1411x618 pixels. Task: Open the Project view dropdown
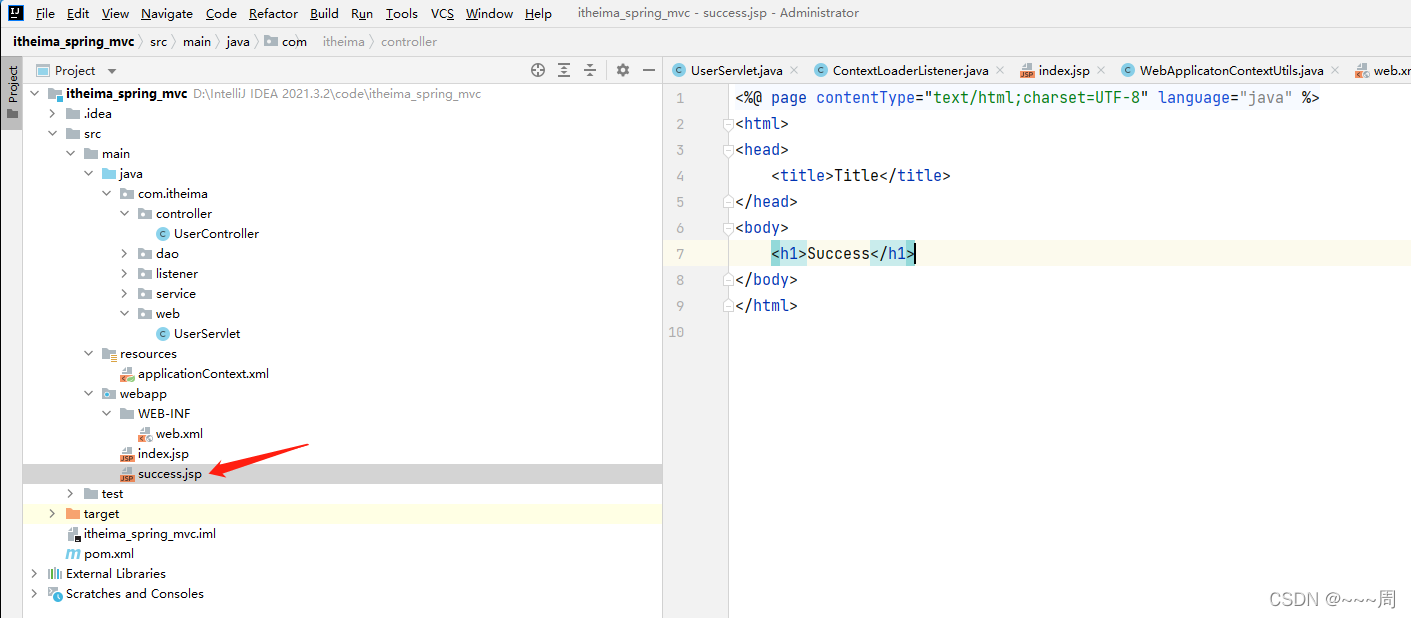point(112,71)
